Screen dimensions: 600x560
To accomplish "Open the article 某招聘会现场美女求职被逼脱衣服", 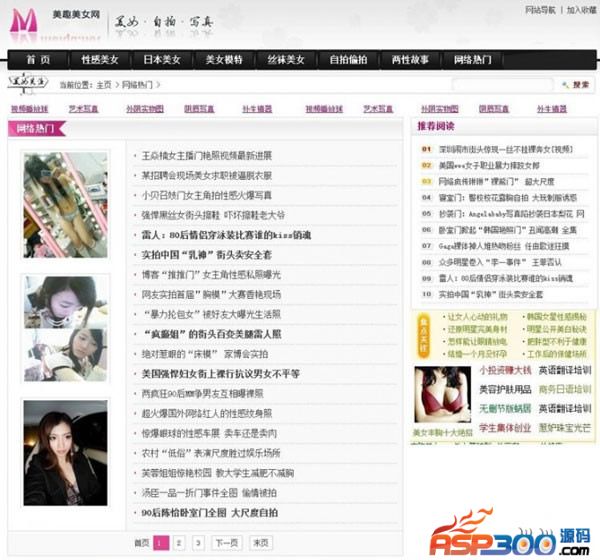I will (x=207, y=176).
